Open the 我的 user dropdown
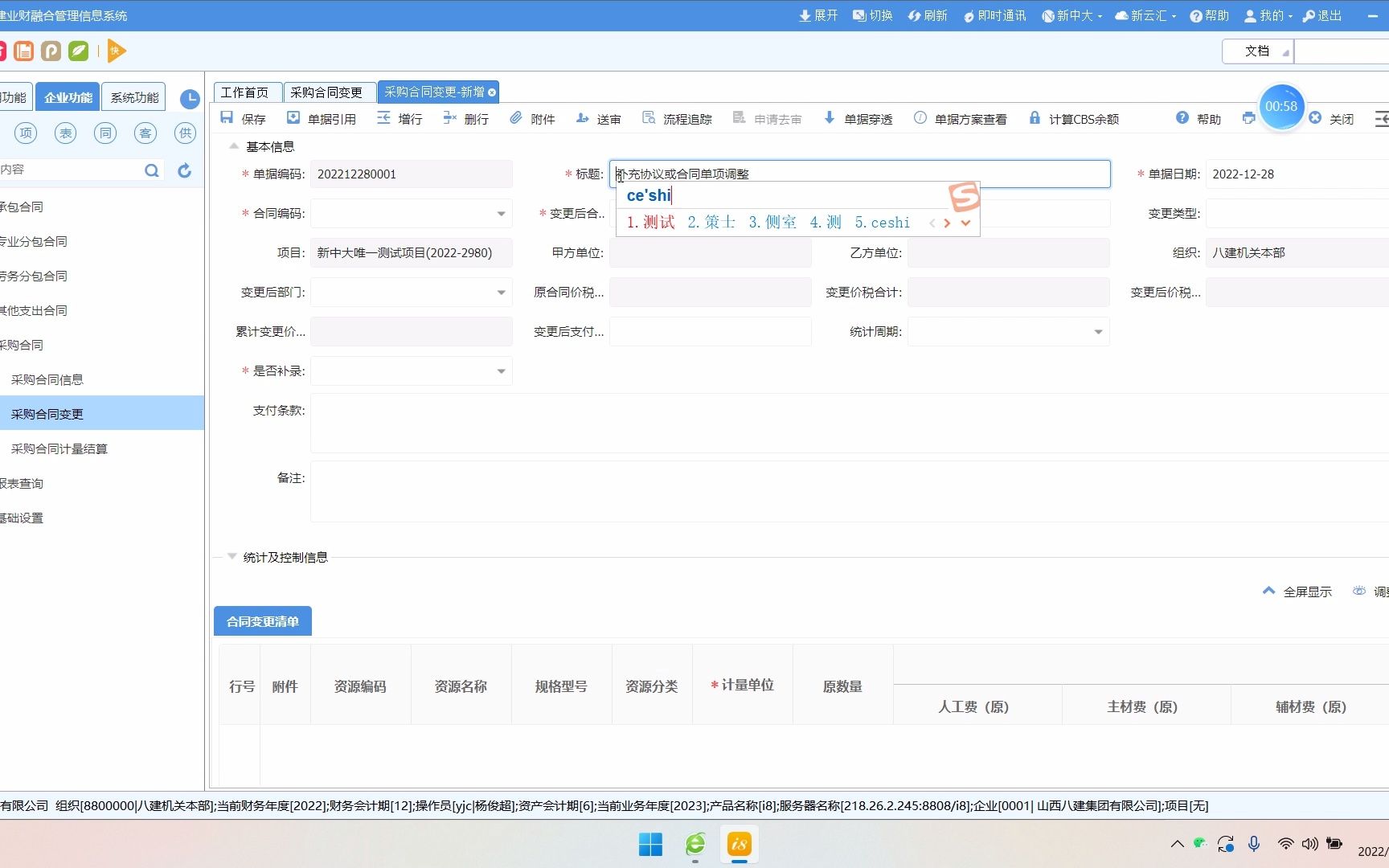 1268,15
